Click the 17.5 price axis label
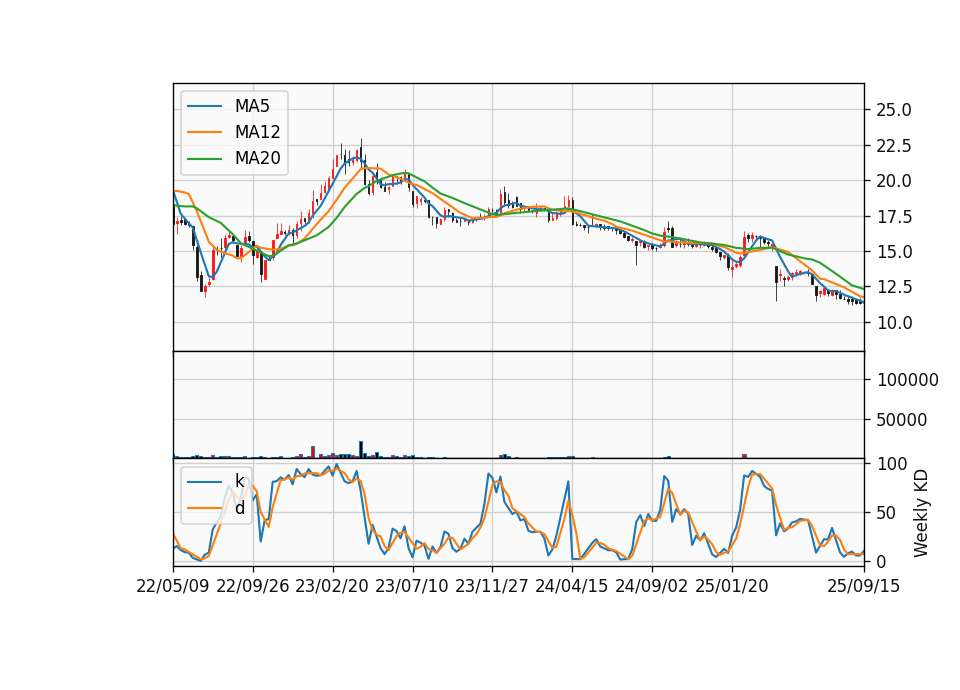 [894, 217]
